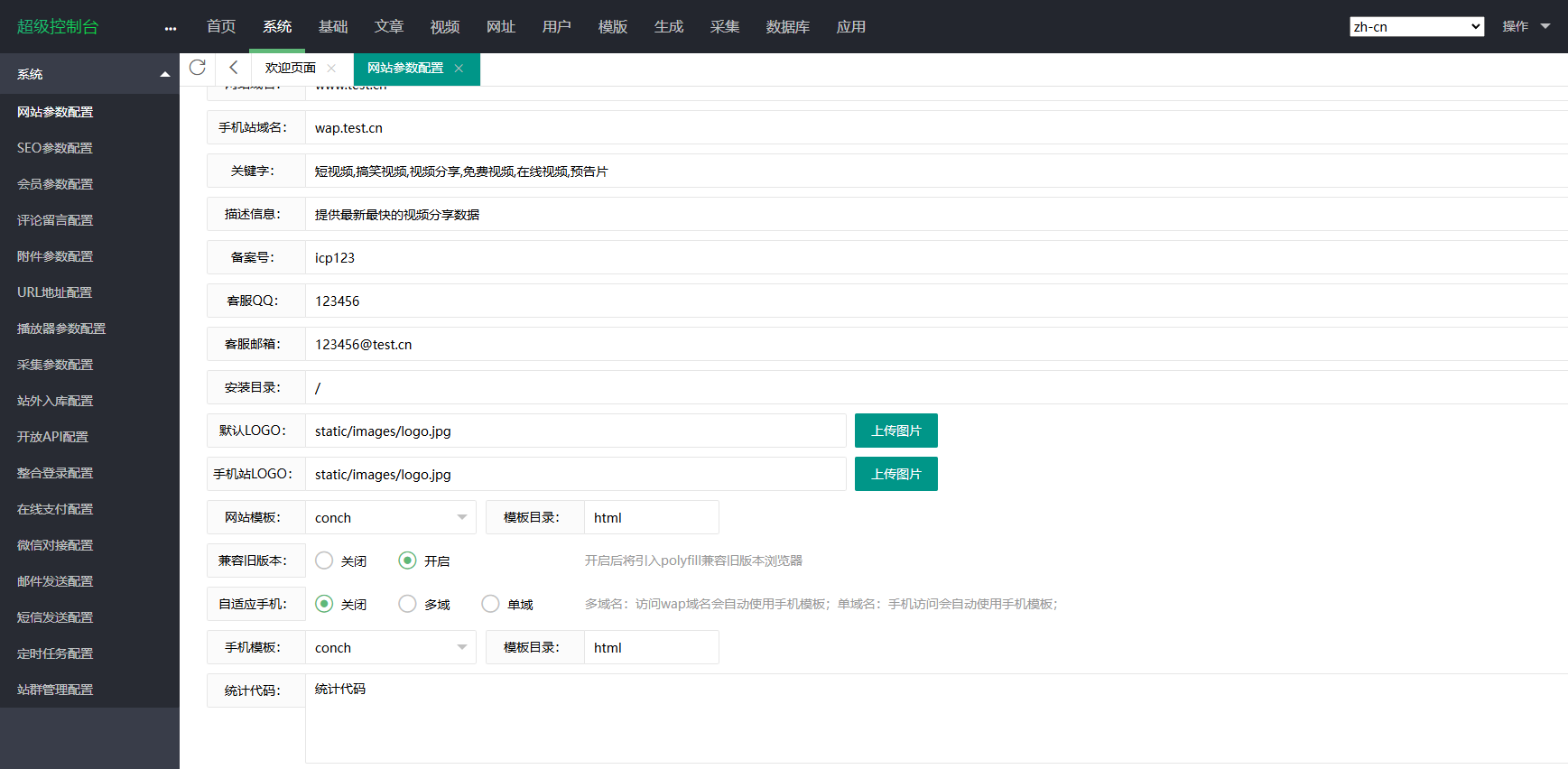Click 上传图片 button for 默认LOGO

(895, 431)
